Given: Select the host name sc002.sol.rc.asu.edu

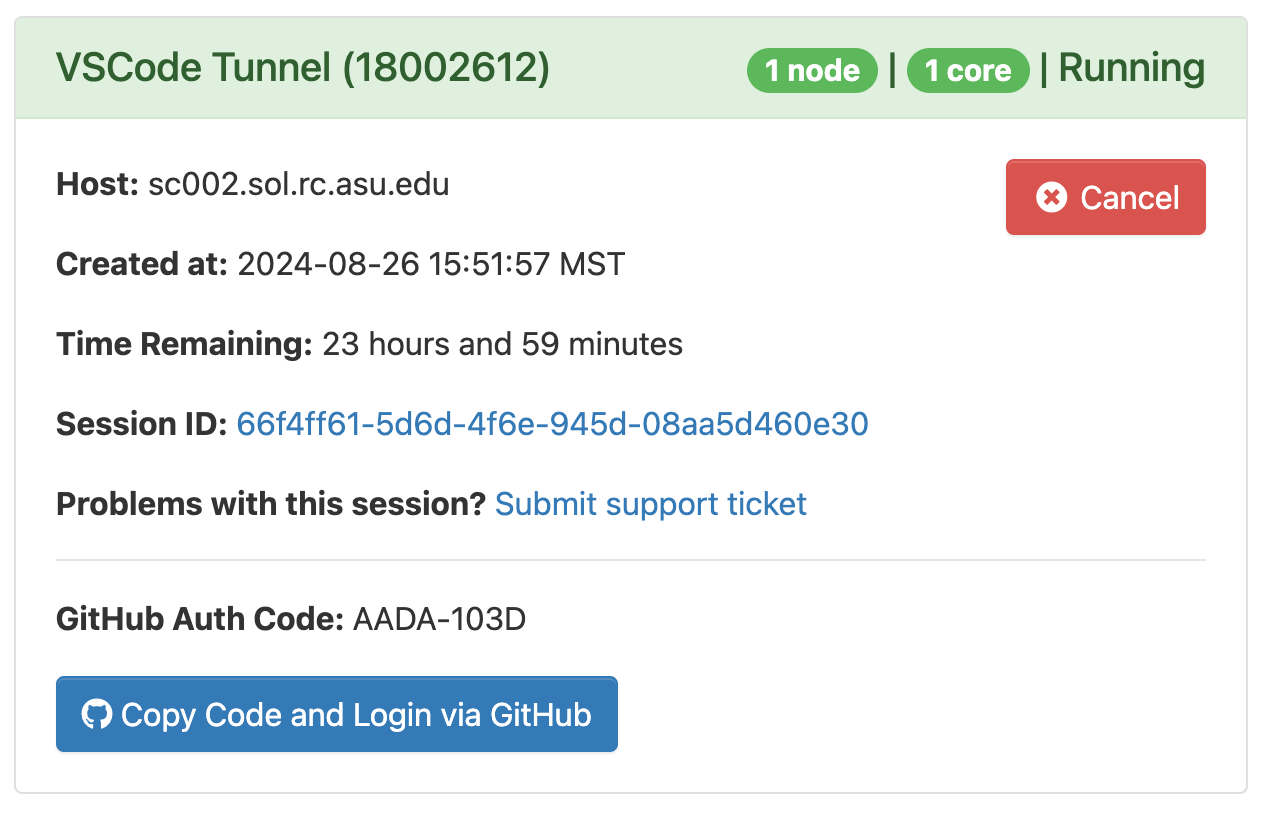Looking at the screenshot, I should click(298, 185).
